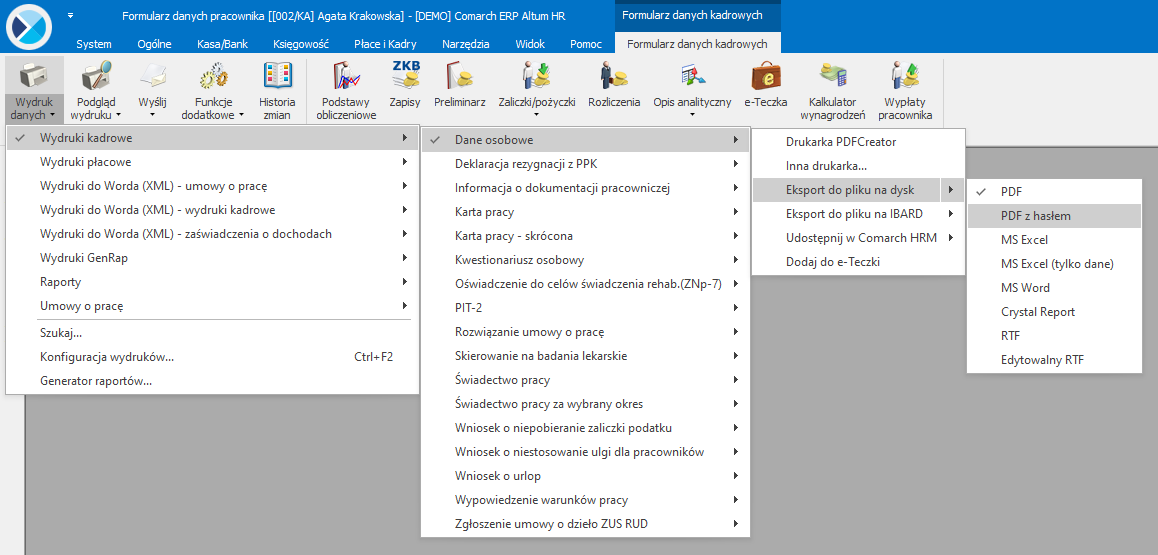The width and height of the screenshot is (1158, 555).
Task: Open the PIT-2 submenu
Action: [586, 308]
